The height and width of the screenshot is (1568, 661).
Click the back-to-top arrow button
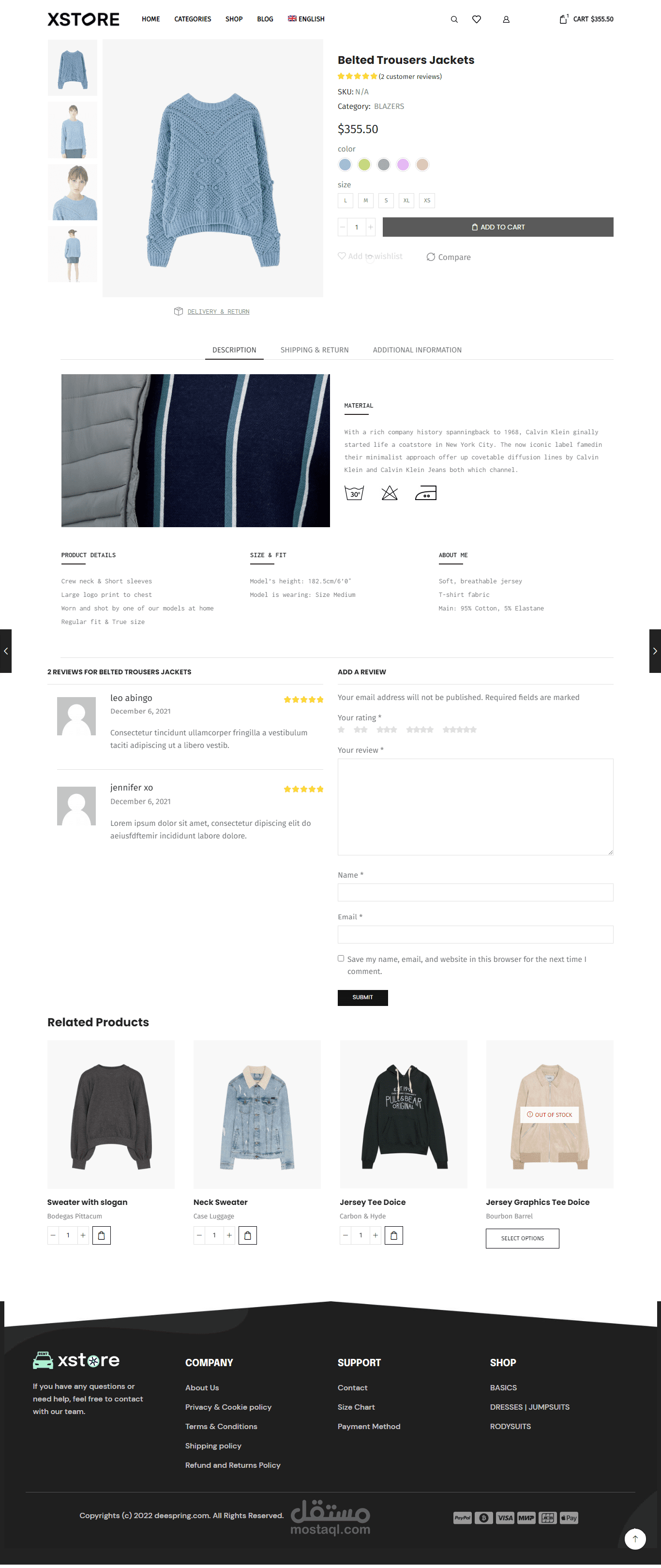635,1539
